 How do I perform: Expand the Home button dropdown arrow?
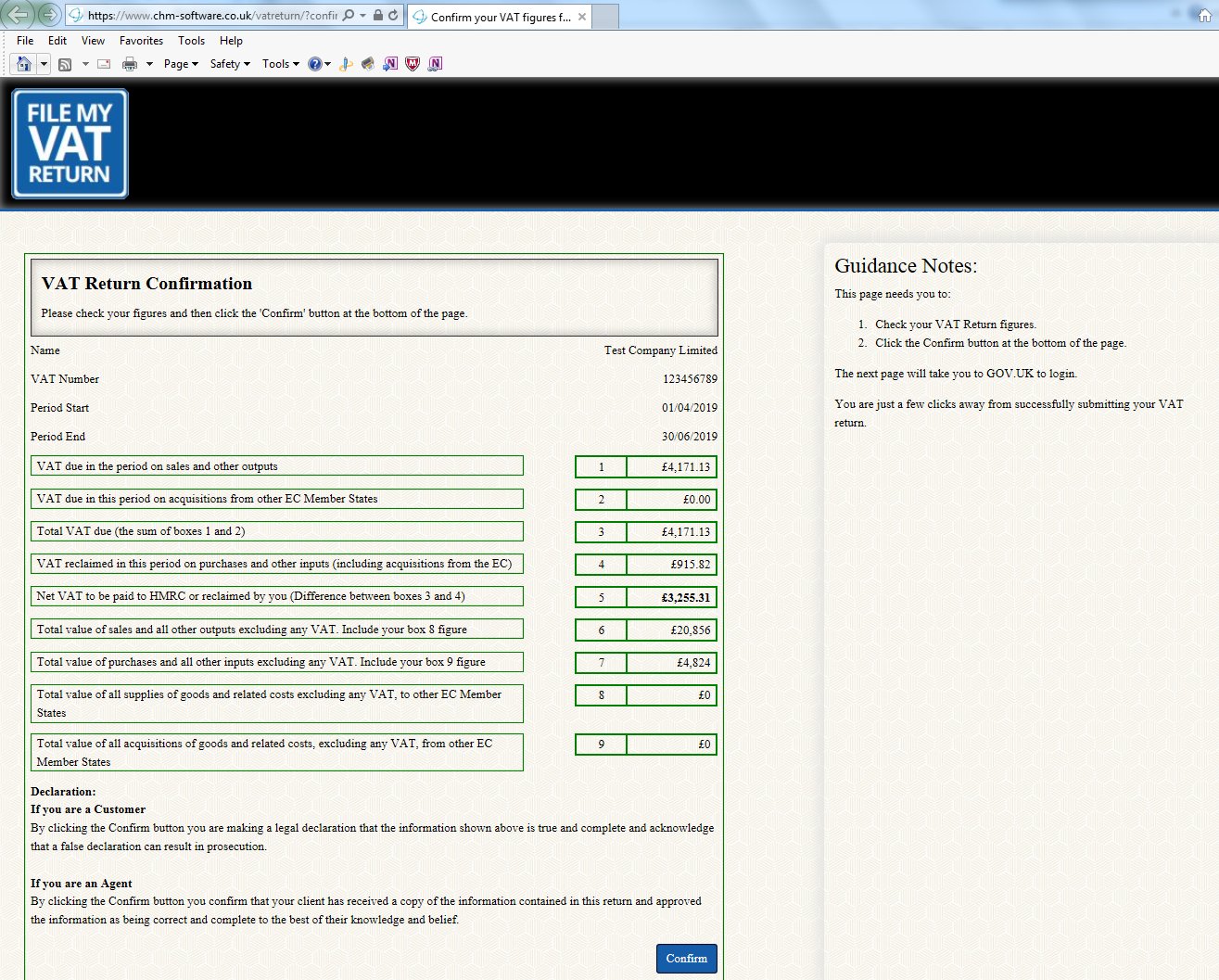(43, 63)
